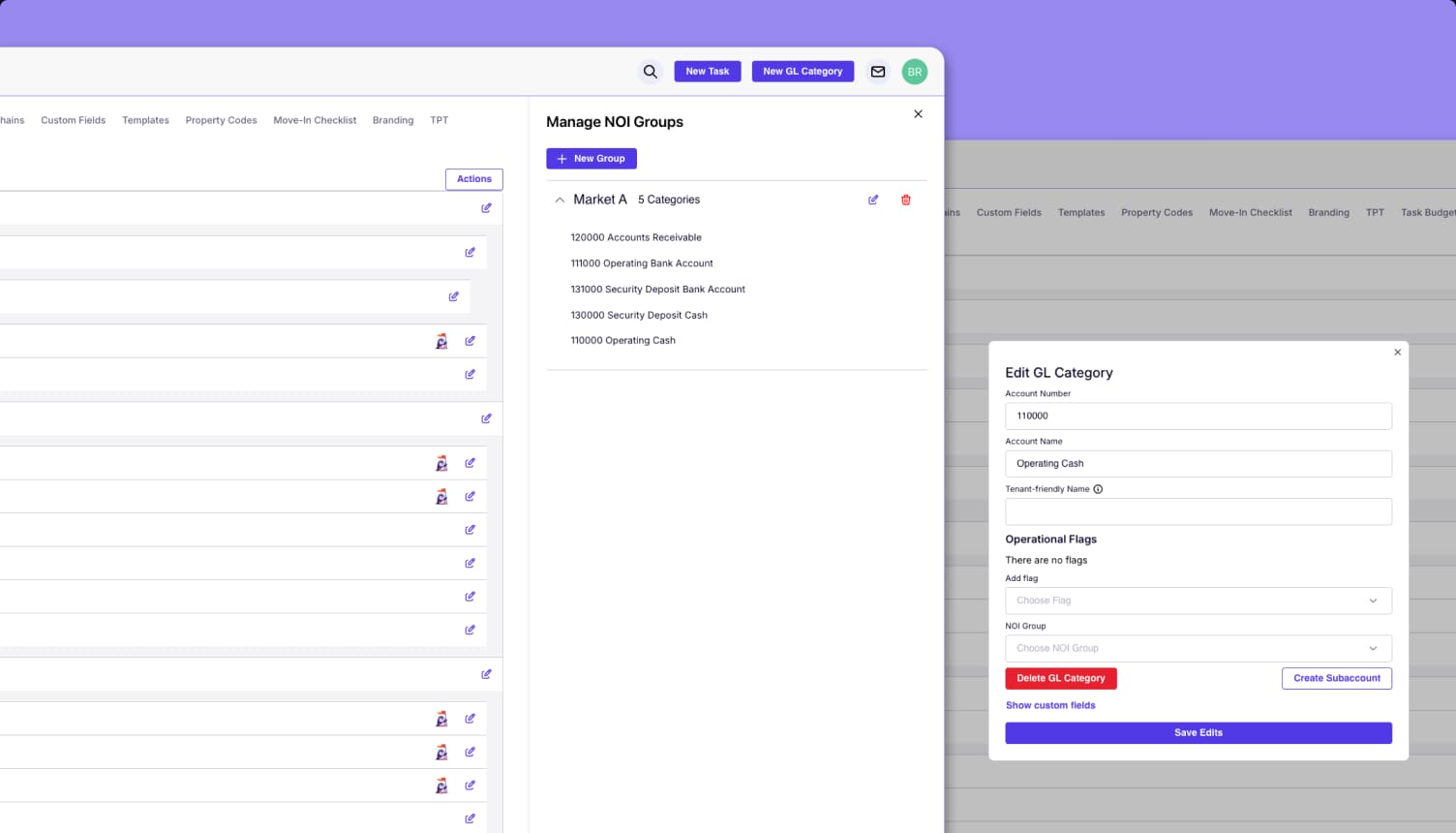
Task: Save changes with Save Edits button
Action: pos(1198,732)
